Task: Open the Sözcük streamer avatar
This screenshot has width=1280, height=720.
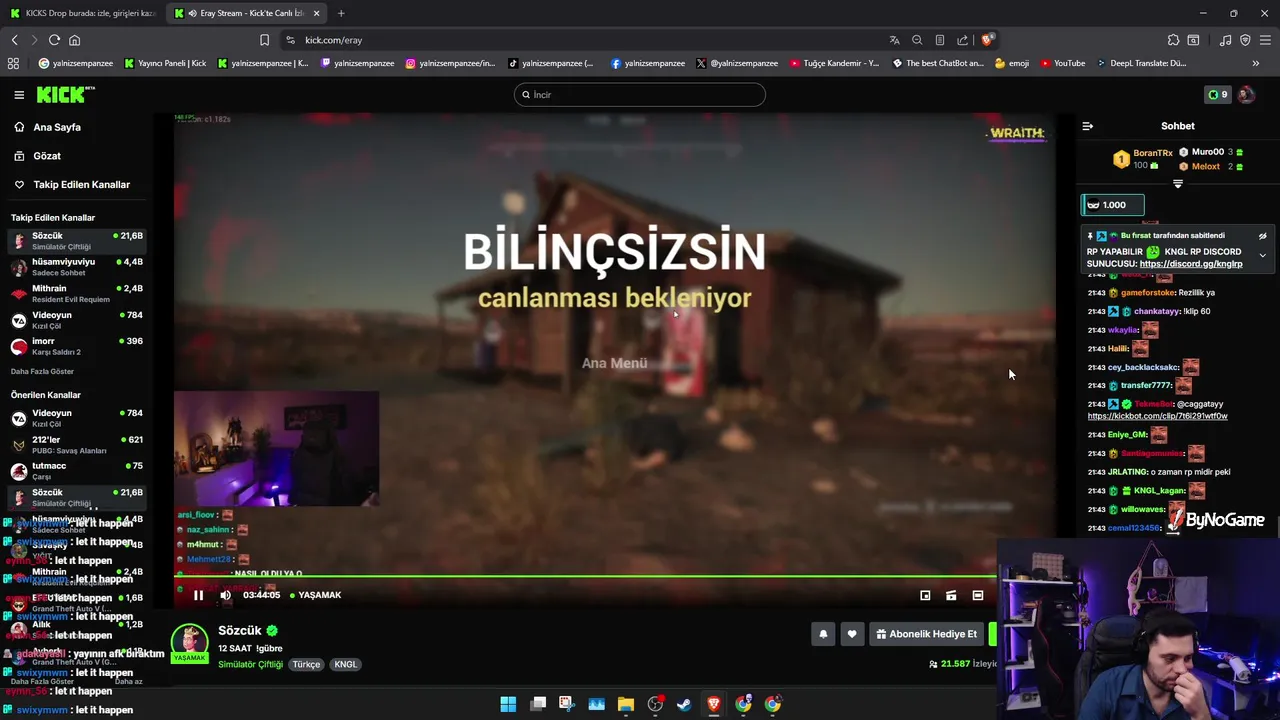Action: pyautogui.click(x=189, y=642)
